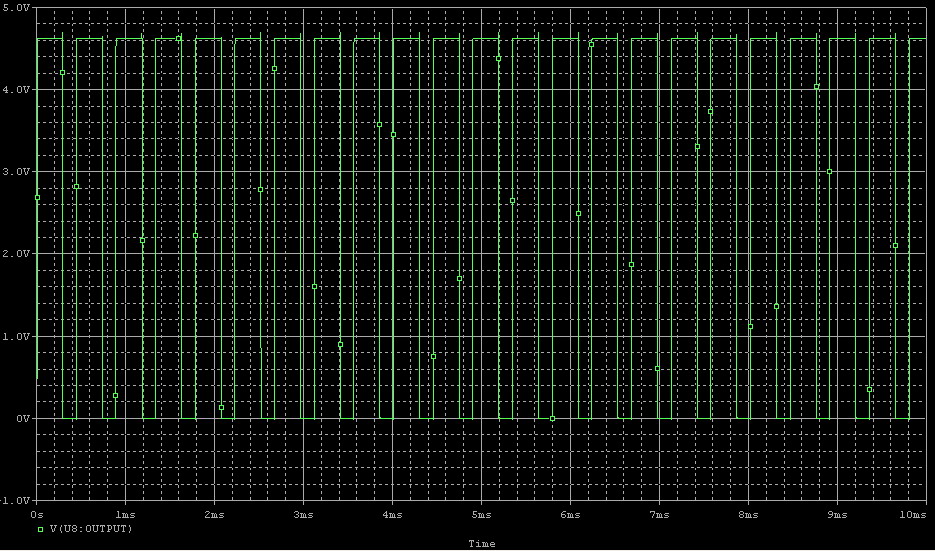
Task: Click the 2ms X-axis label
Action: pyautogui.click(x=214, y=514)
